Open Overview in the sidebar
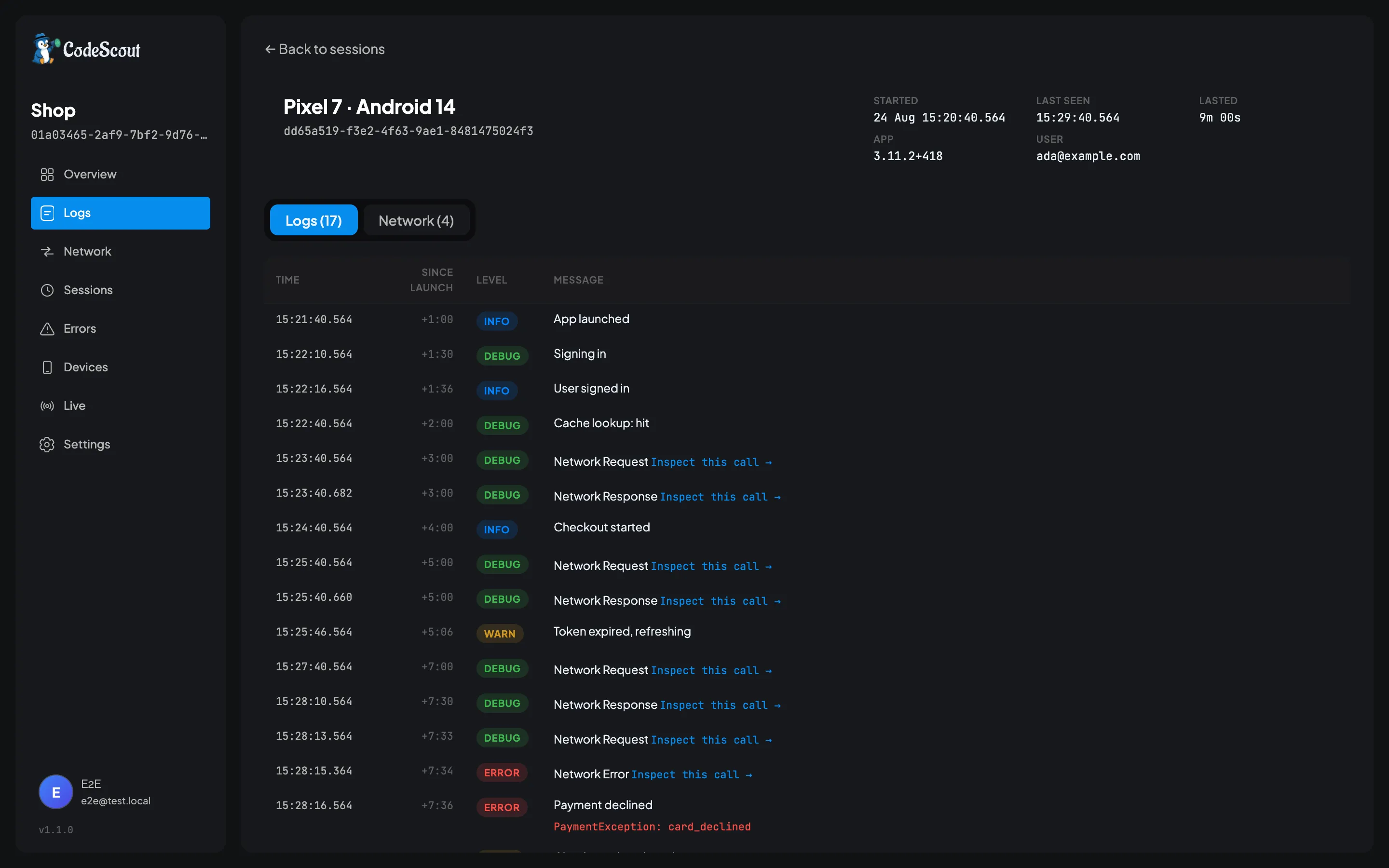Screen dimensions: 1389x868 [121, 175]
